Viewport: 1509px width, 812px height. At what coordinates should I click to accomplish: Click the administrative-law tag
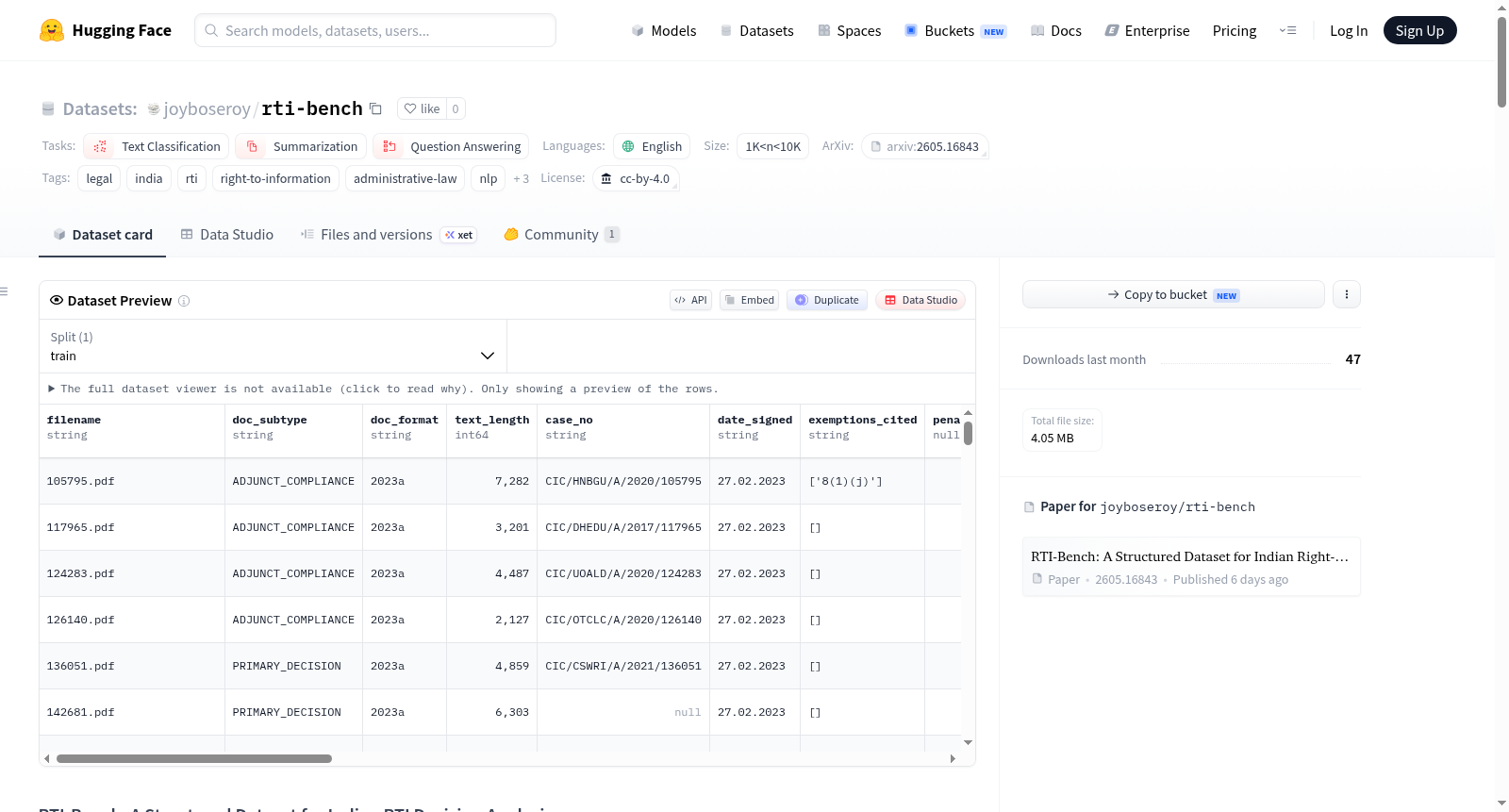click(405, 178)
